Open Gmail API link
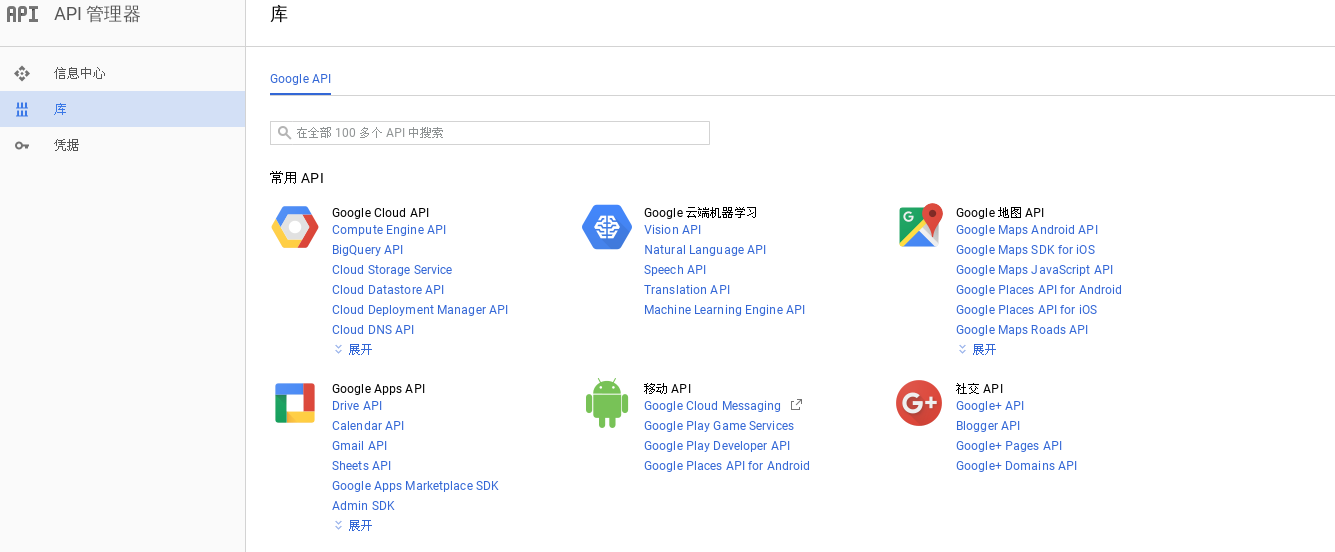 (359, 446)
